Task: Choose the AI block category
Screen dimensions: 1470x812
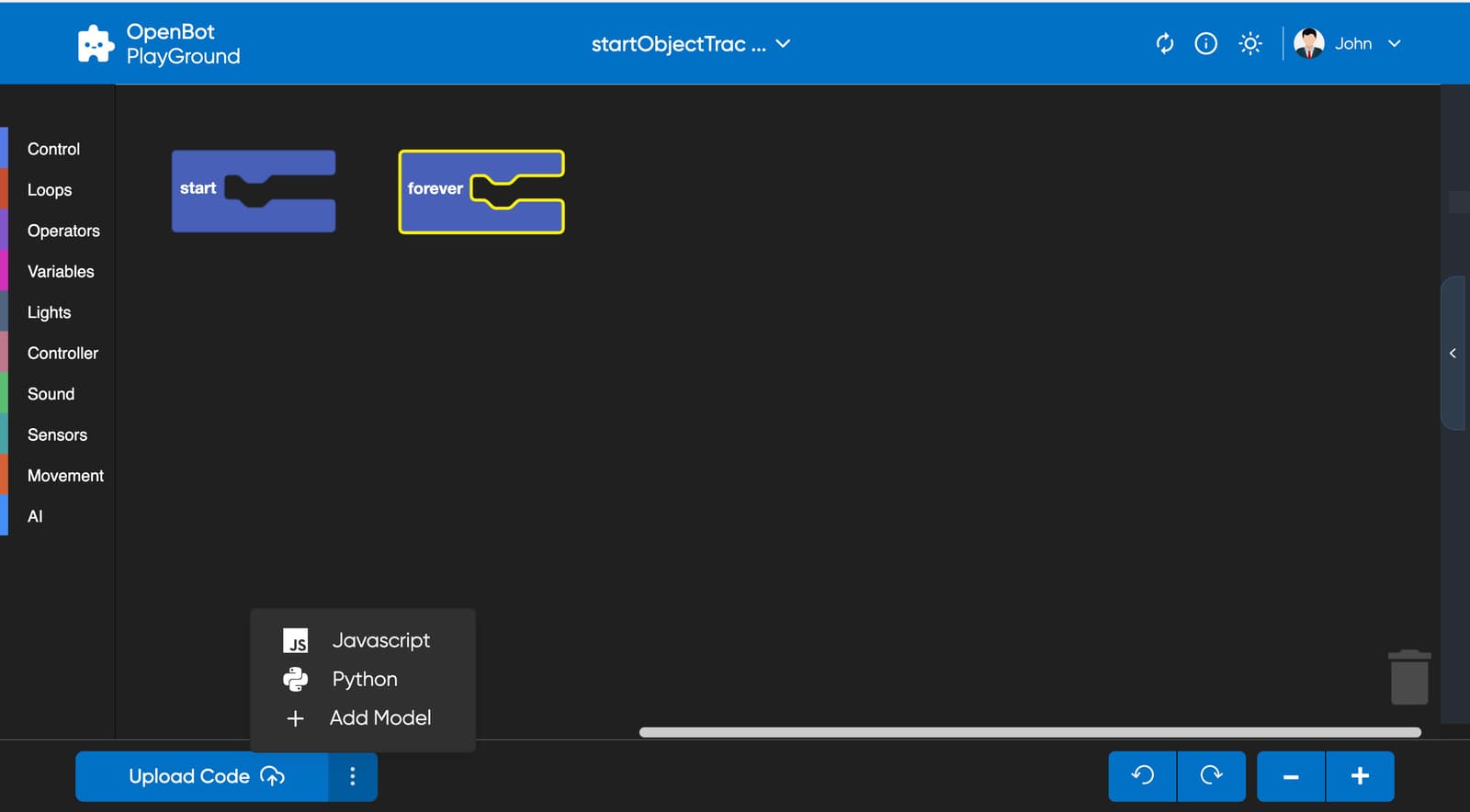Action: pyautogui.click(x=35, y=517)
